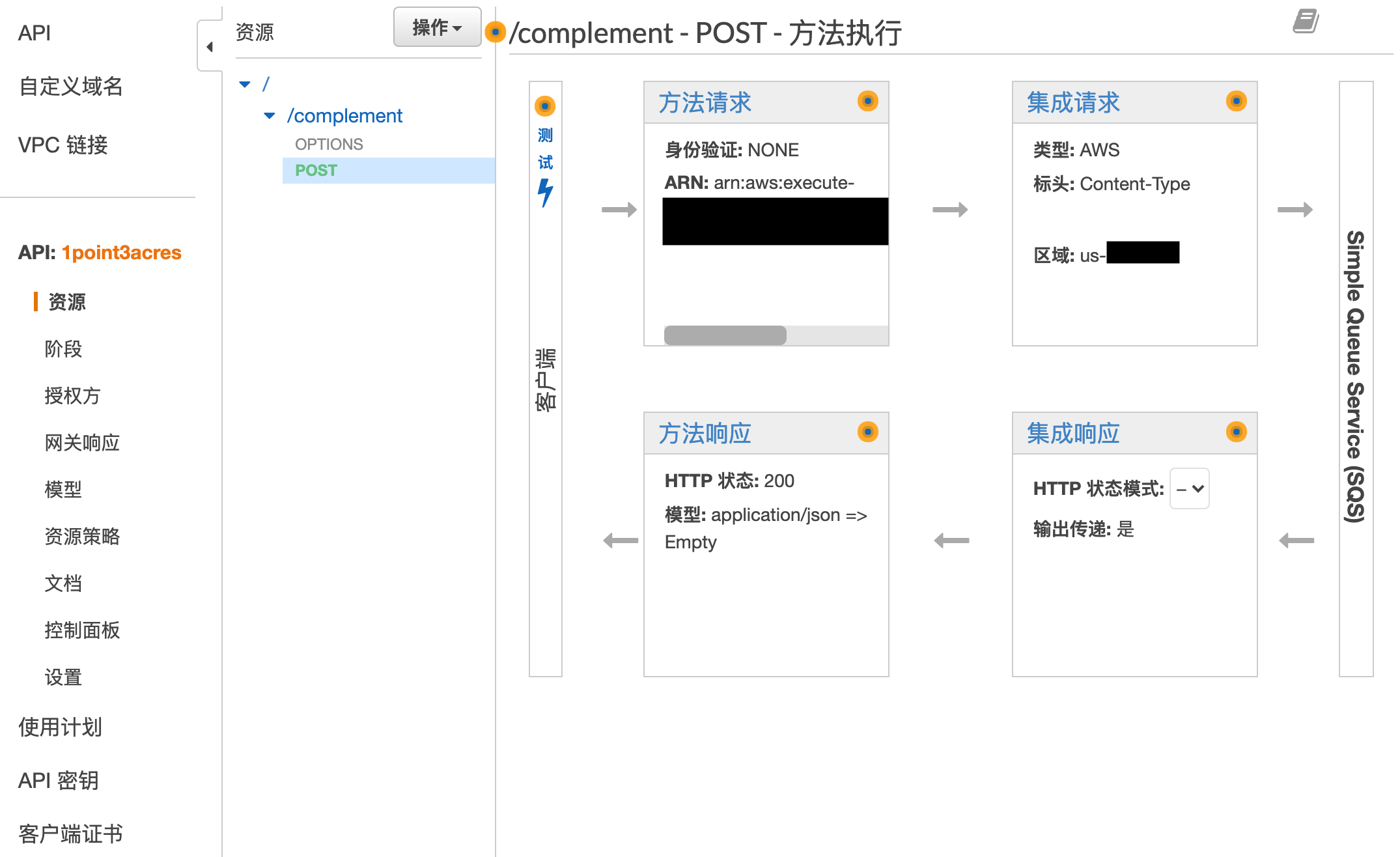
Task: Click the lightning bolt test icon
Action: (545, 193)
